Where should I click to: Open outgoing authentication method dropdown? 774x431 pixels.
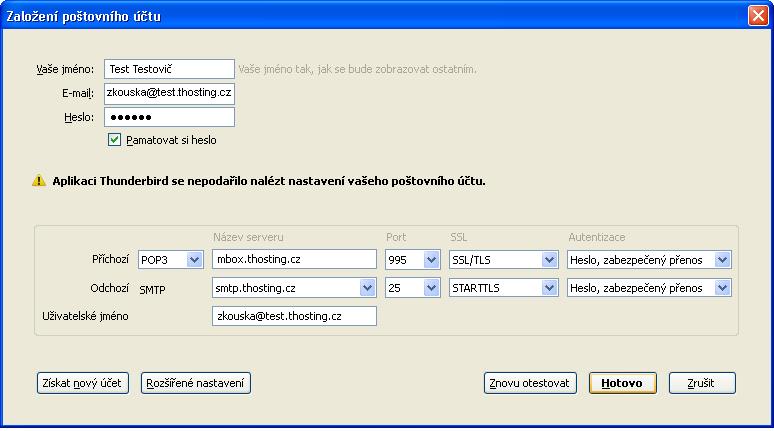(x=649, y=288)
